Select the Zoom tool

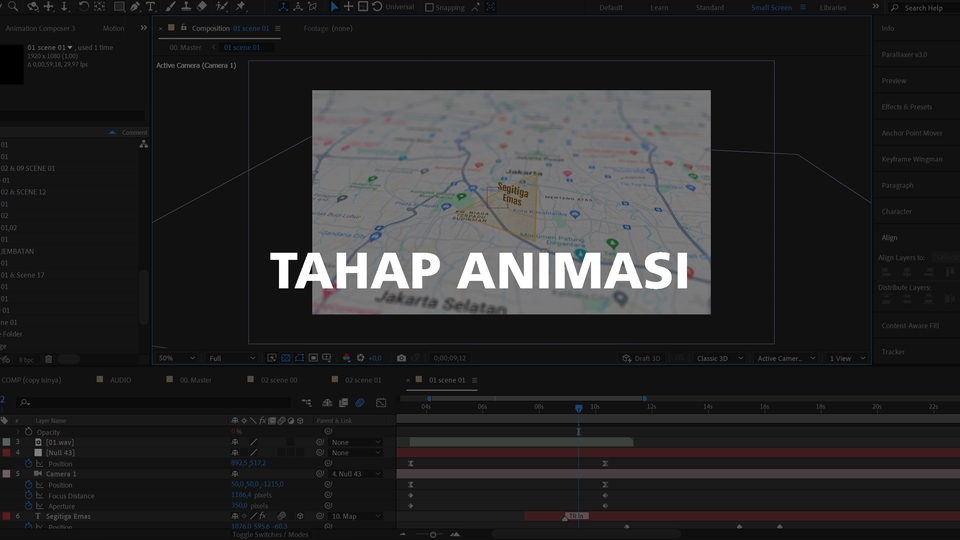coord(13,7)
